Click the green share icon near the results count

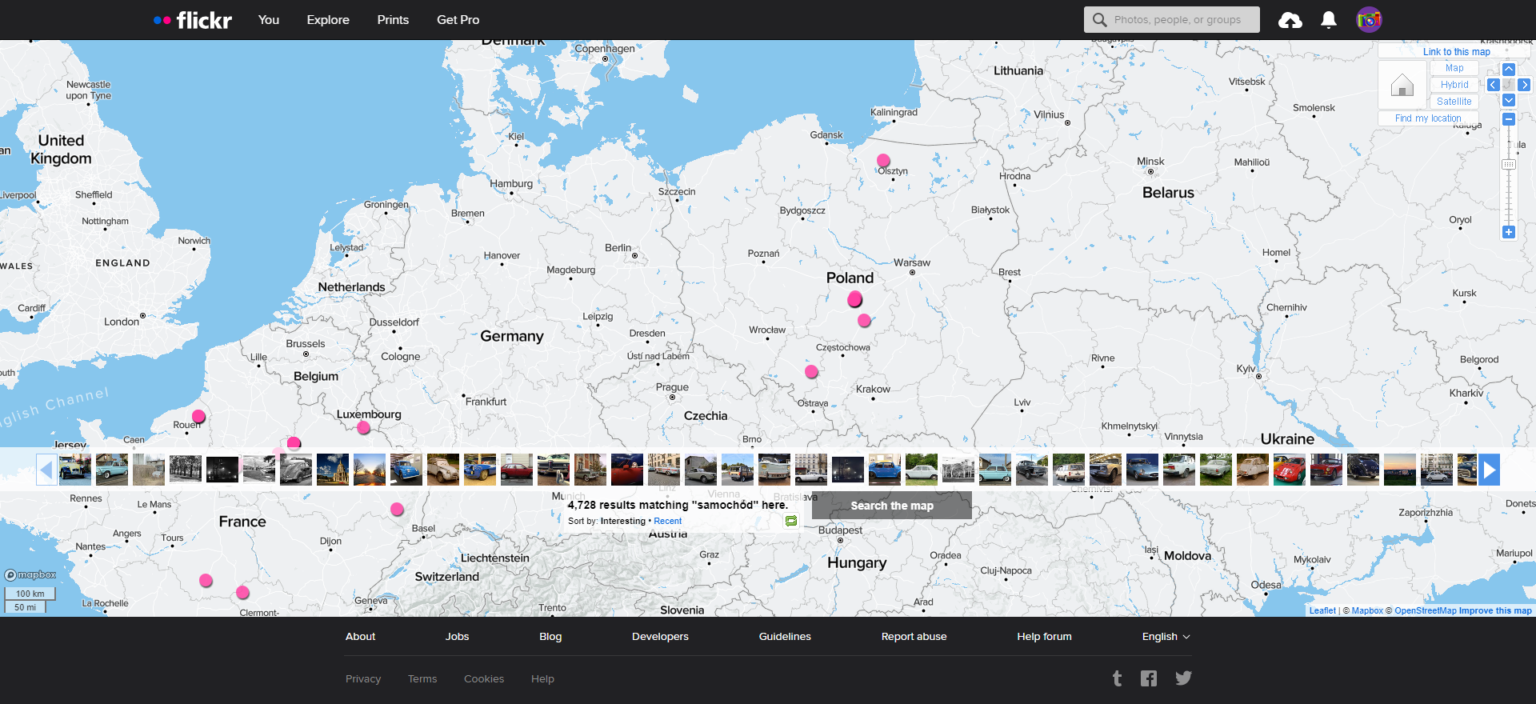[x=790, y=520]
